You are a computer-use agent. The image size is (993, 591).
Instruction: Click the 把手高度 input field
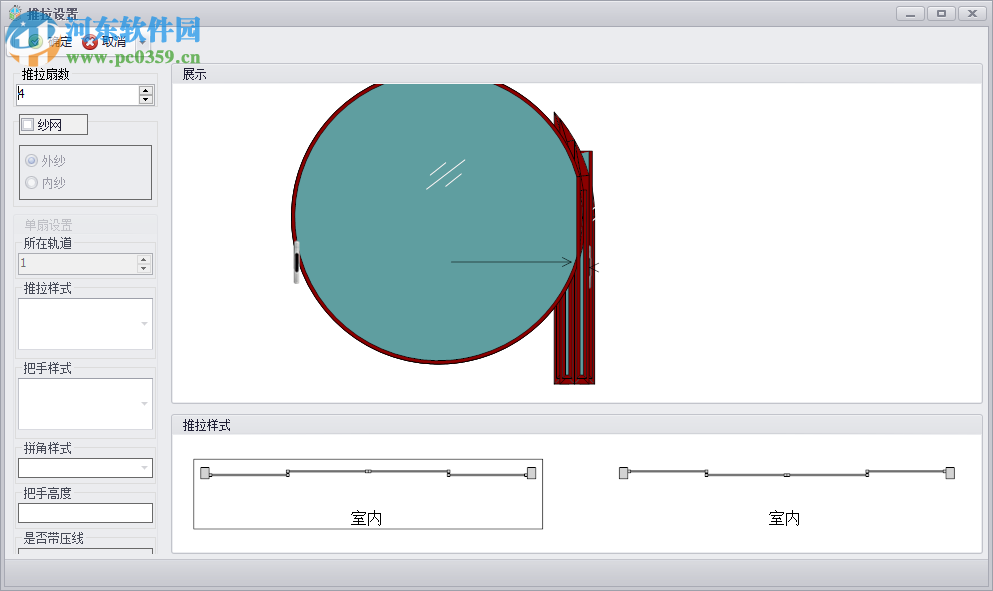(85, 513)
